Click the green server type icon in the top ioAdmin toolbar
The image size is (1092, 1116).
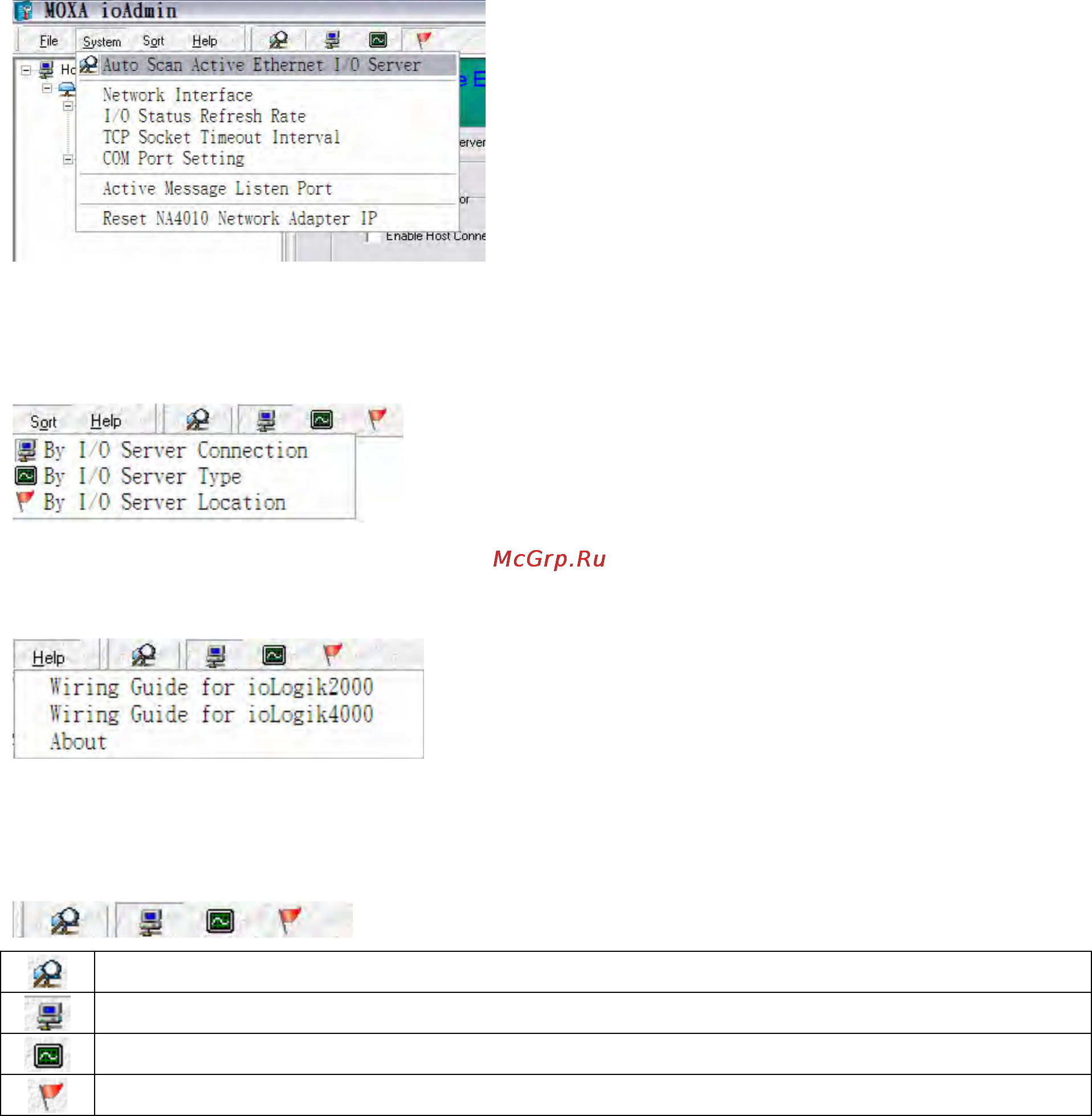378,39
